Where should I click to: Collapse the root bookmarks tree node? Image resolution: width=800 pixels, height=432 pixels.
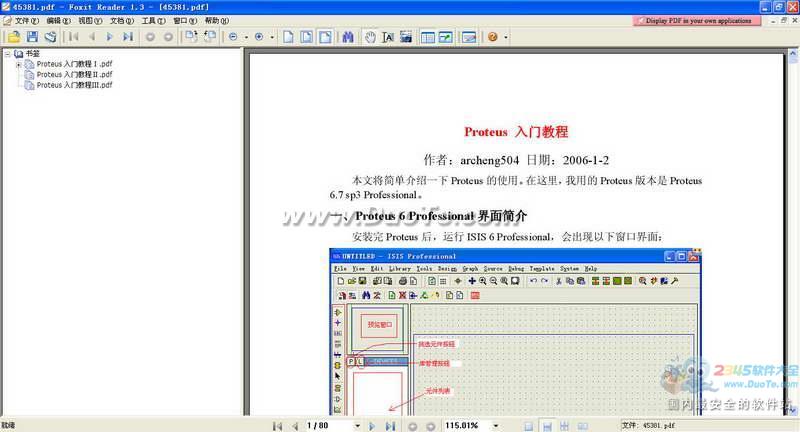[8, 54]
